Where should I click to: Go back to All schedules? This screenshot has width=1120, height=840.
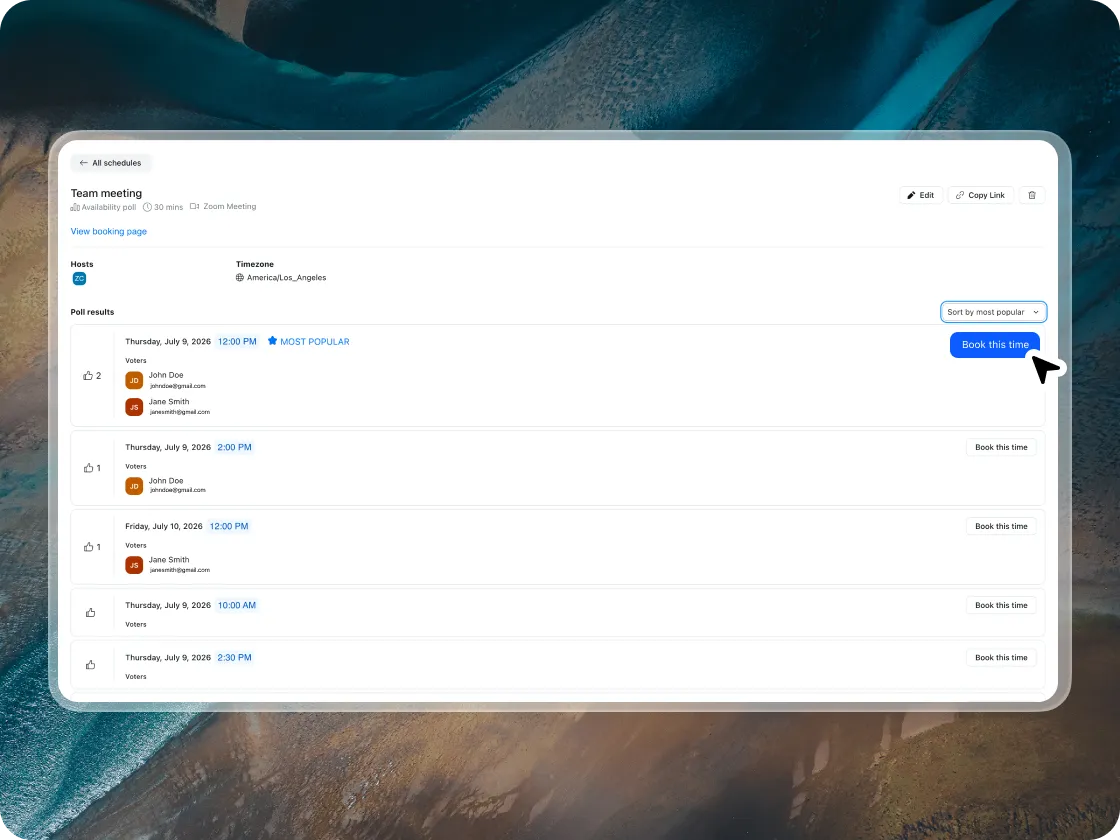[111, 163]
